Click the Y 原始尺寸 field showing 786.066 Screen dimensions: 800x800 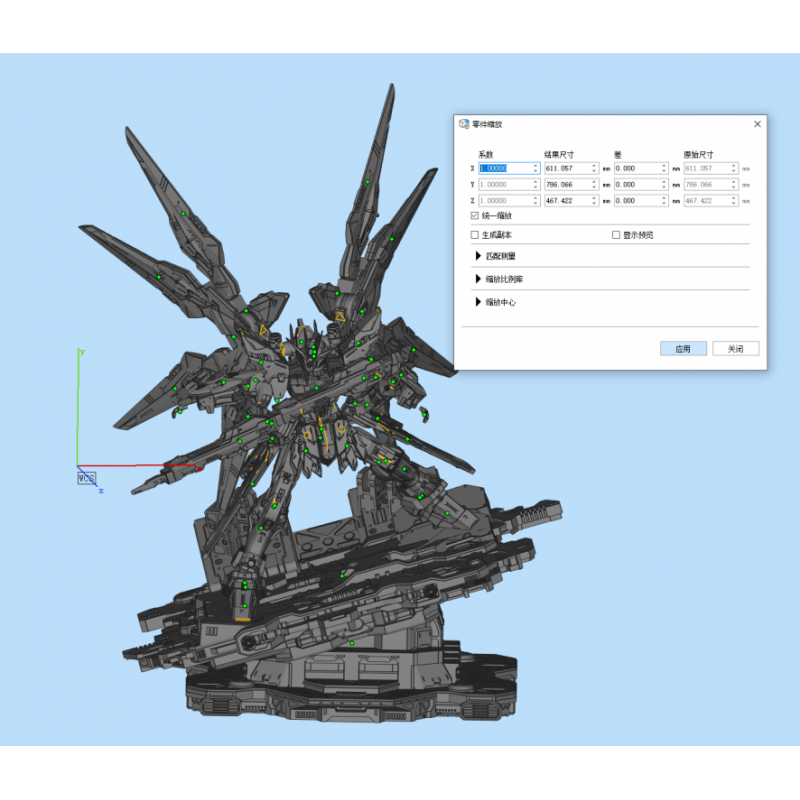pyautogui.click(x=711, y=185)
